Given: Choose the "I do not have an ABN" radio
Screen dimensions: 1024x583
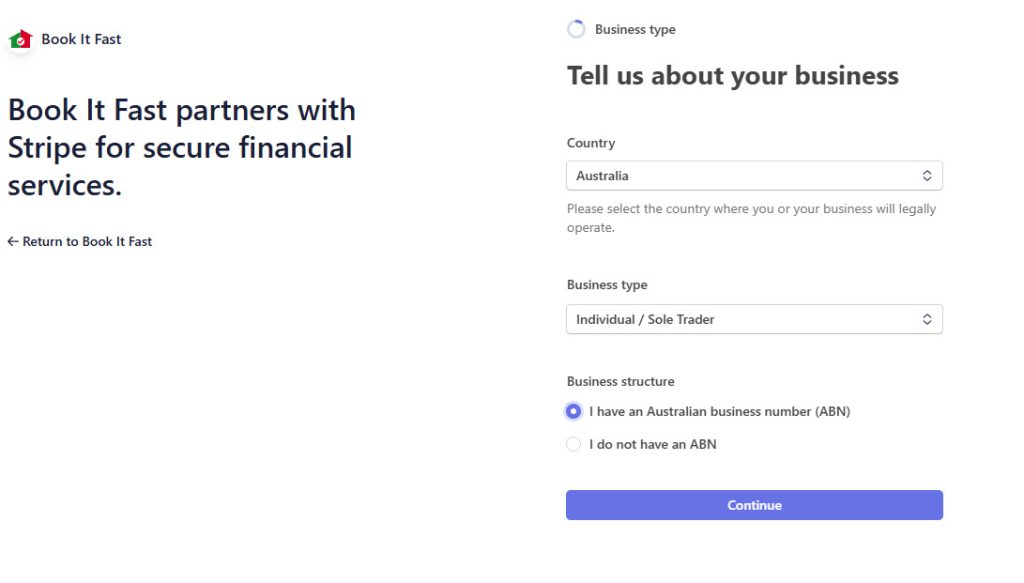Looking at the screenshot, I should (x=574, y=445).
